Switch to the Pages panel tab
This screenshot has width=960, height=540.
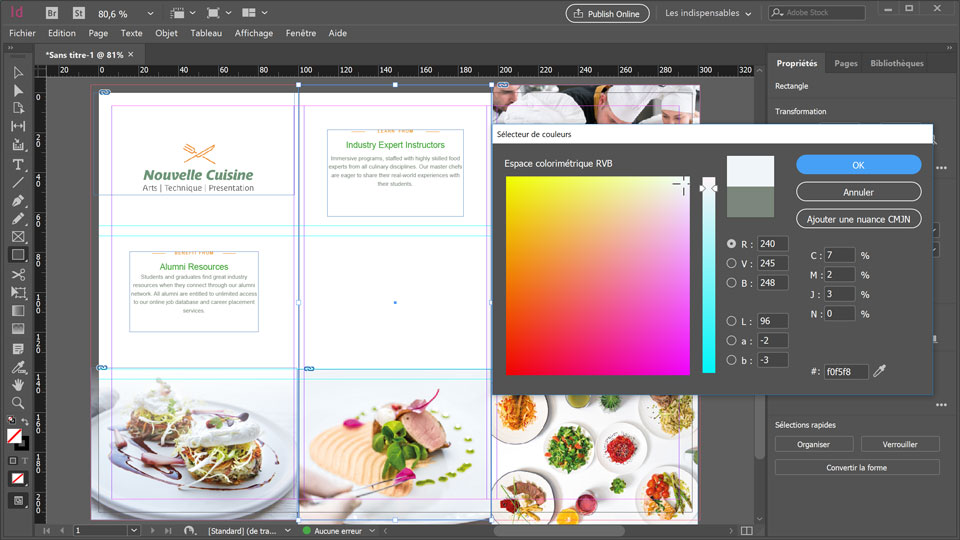point(846,63)
